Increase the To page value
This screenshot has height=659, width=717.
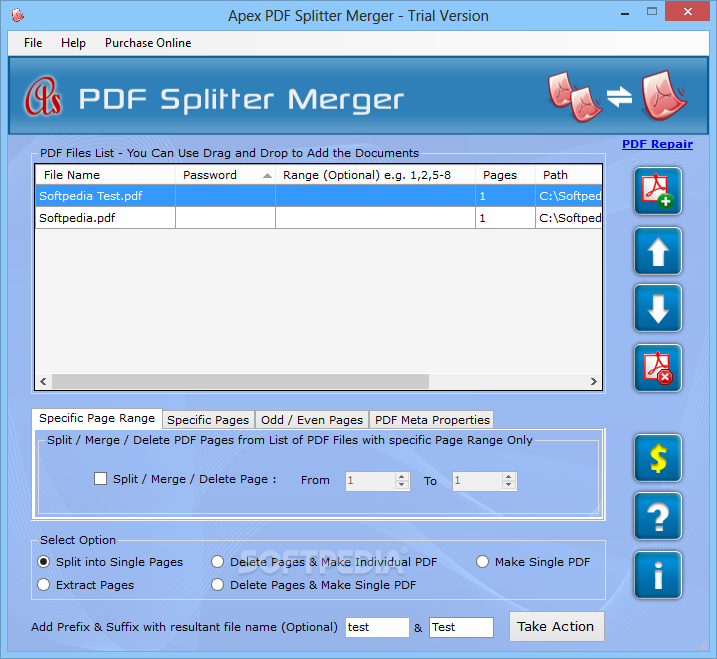[508, 477]
